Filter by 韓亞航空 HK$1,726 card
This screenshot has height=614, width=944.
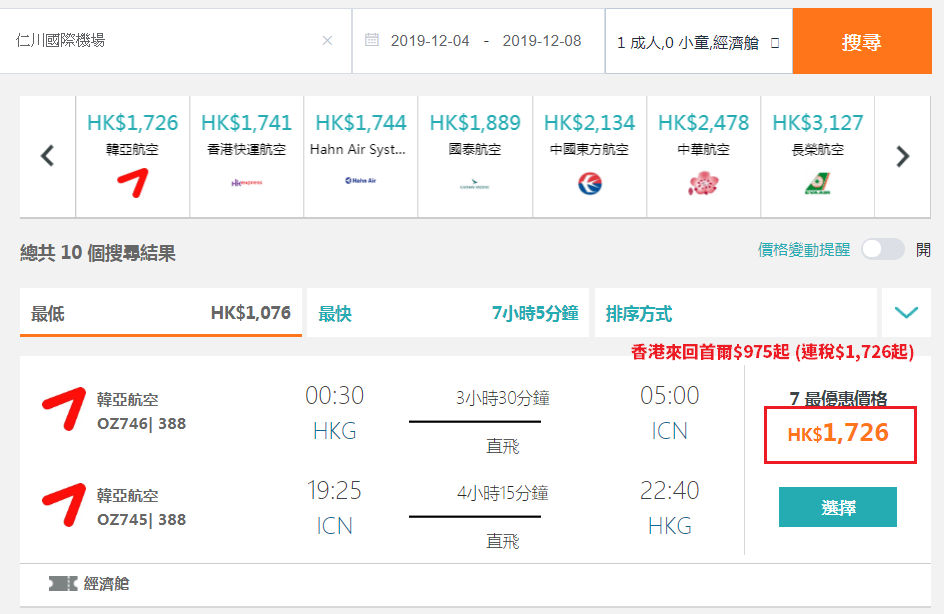(x=132, y=156)
